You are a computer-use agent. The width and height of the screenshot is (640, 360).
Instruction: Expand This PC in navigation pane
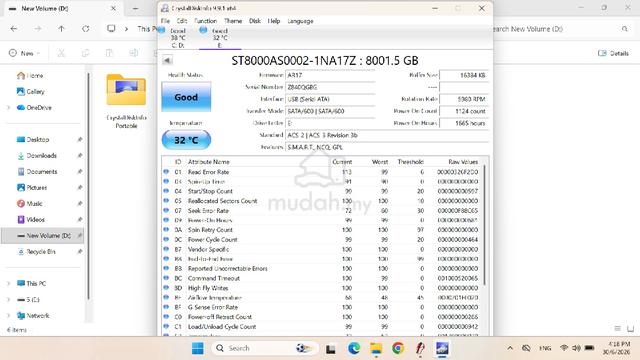tap(9, 284)
